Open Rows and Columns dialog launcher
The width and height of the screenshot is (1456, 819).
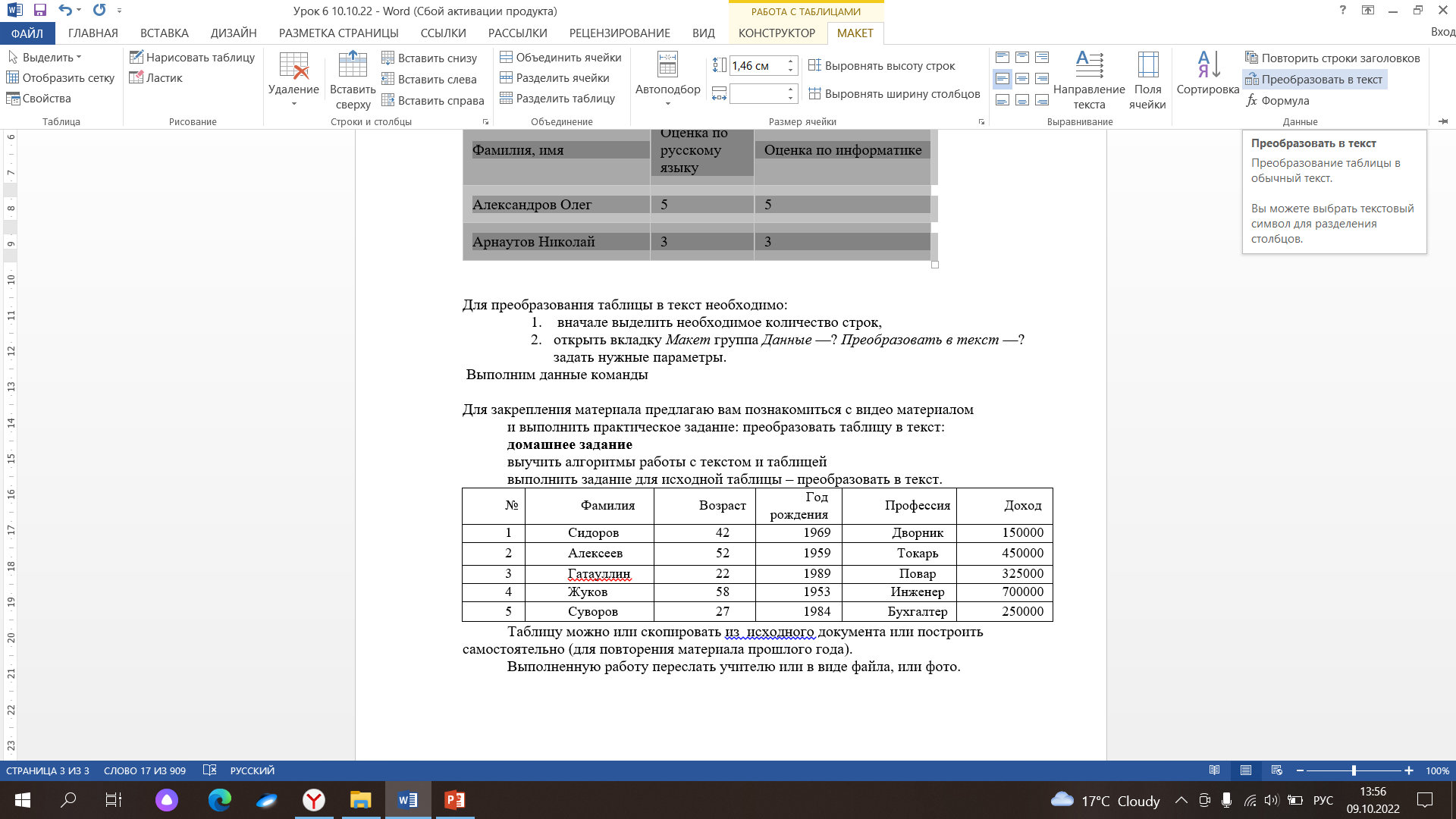tap(486, 121)
